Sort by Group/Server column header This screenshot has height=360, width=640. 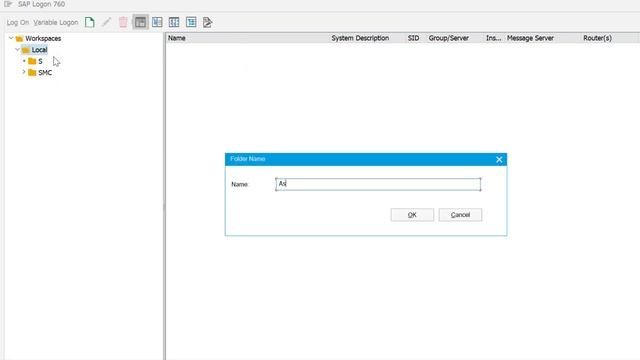455,38
